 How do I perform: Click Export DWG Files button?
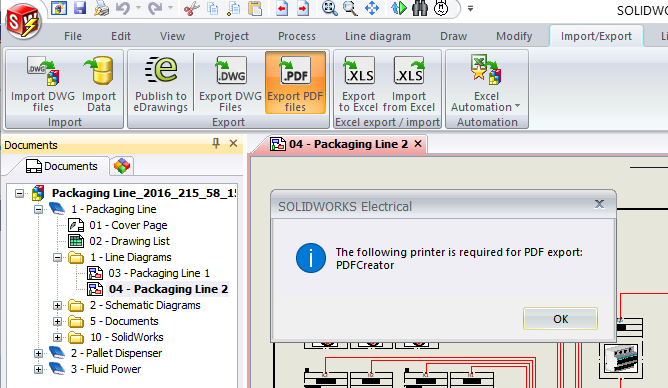(230, 83)
